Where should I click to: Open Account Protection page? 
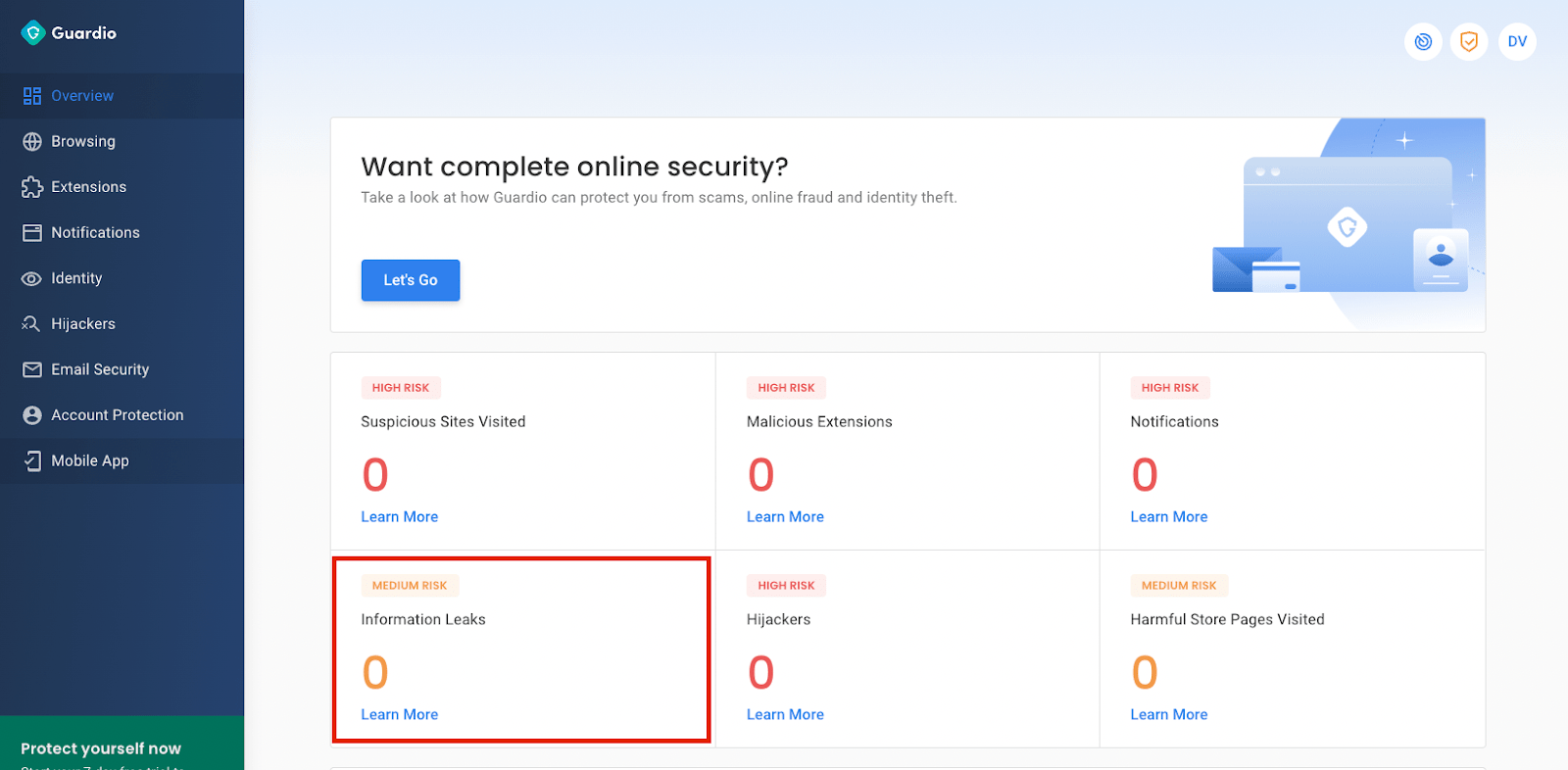click(122, 415)
